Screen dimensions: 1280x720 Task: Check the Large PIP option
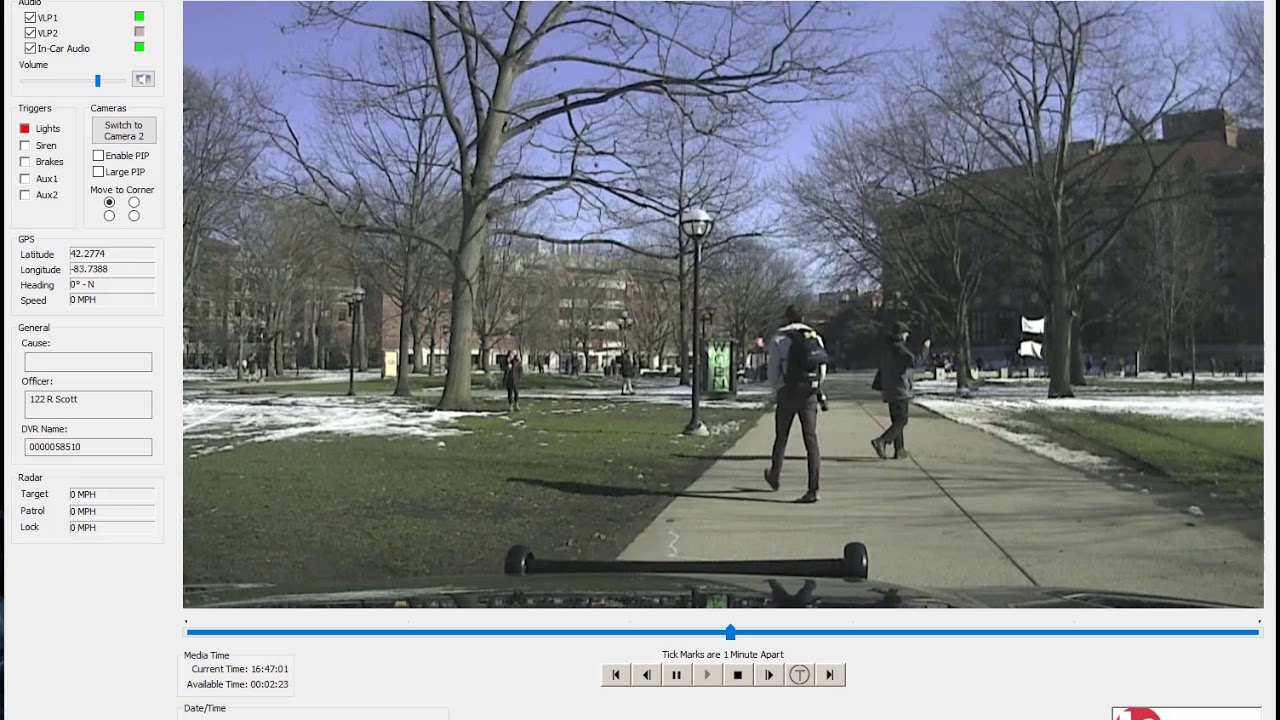click(x=98, y=172)
